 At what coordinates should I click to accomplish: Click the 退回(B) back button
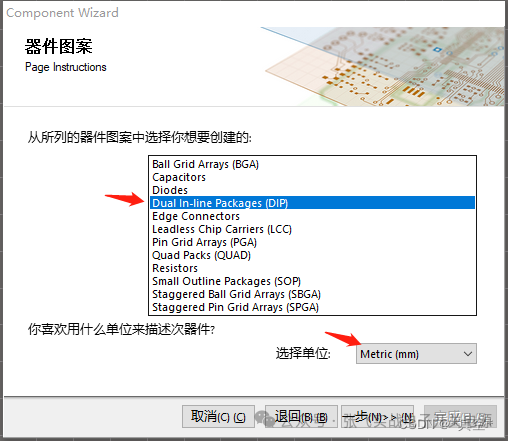(301, 417)
